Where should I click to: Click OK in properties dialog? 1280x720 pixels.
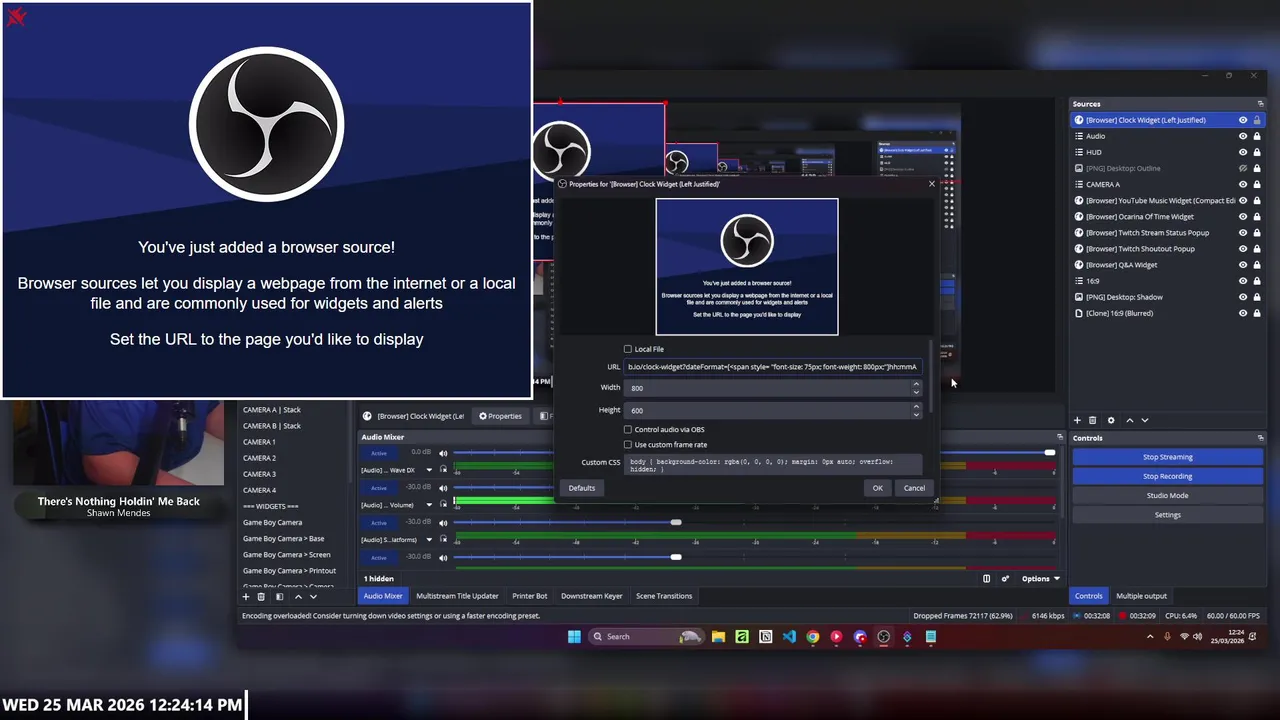pyautogui.click(x=877, y=488)
